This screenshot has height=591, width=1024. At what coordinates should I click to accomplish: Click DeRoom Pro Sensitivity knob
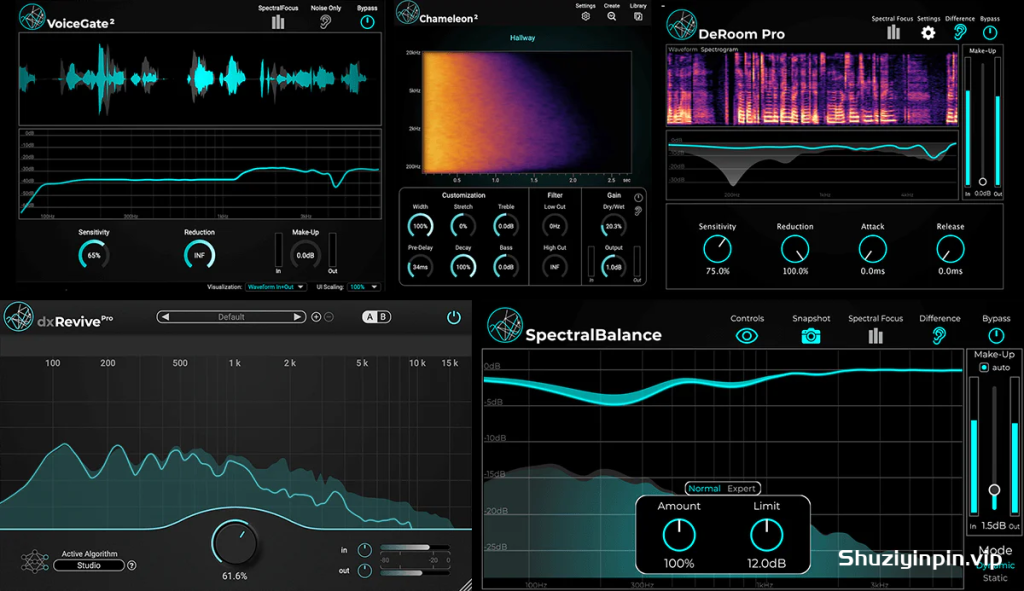[717, 249]
